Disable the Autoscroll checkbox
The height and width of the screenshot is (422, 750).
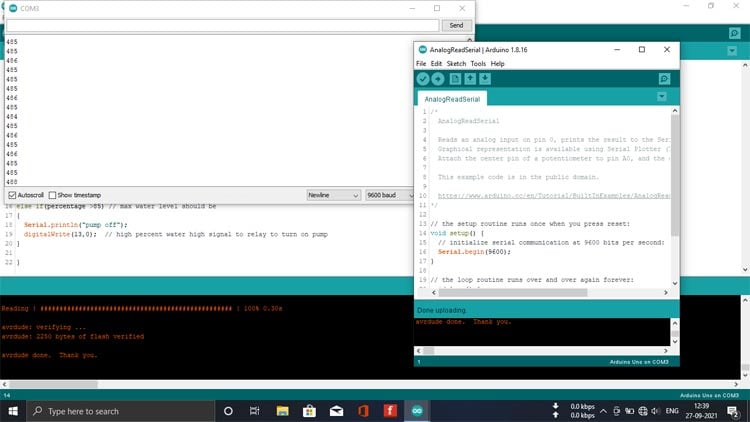(x=12, y=195)
